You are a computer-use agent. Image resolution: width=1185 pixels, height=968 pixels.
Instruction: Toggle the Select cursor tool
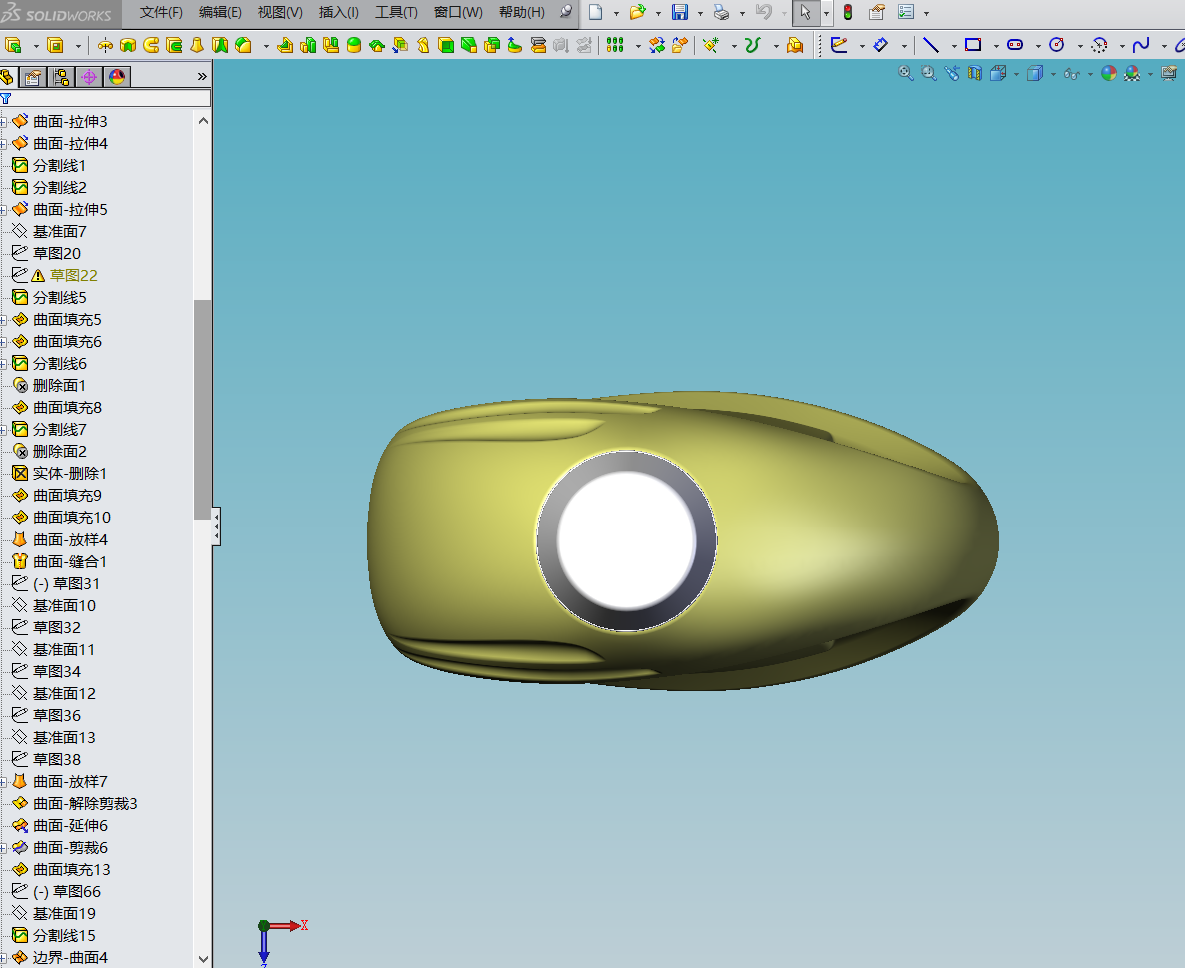click(806, 12)
